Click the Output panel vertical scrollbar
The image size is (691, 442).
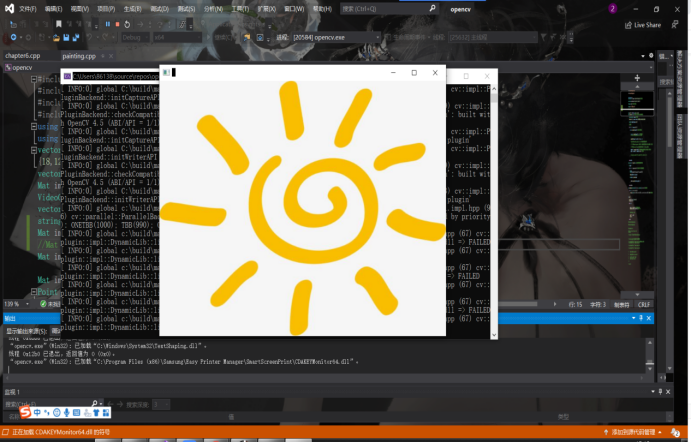coord(650,356)
